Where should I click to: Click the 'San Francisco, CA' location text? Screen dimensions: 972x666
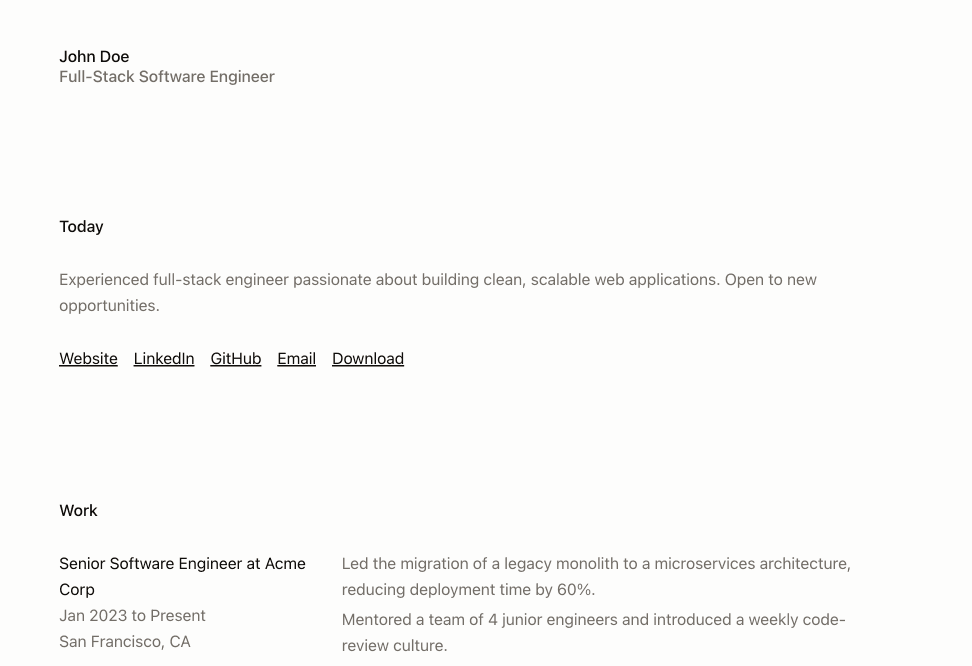pyautogui.click(x=125, y=642)
